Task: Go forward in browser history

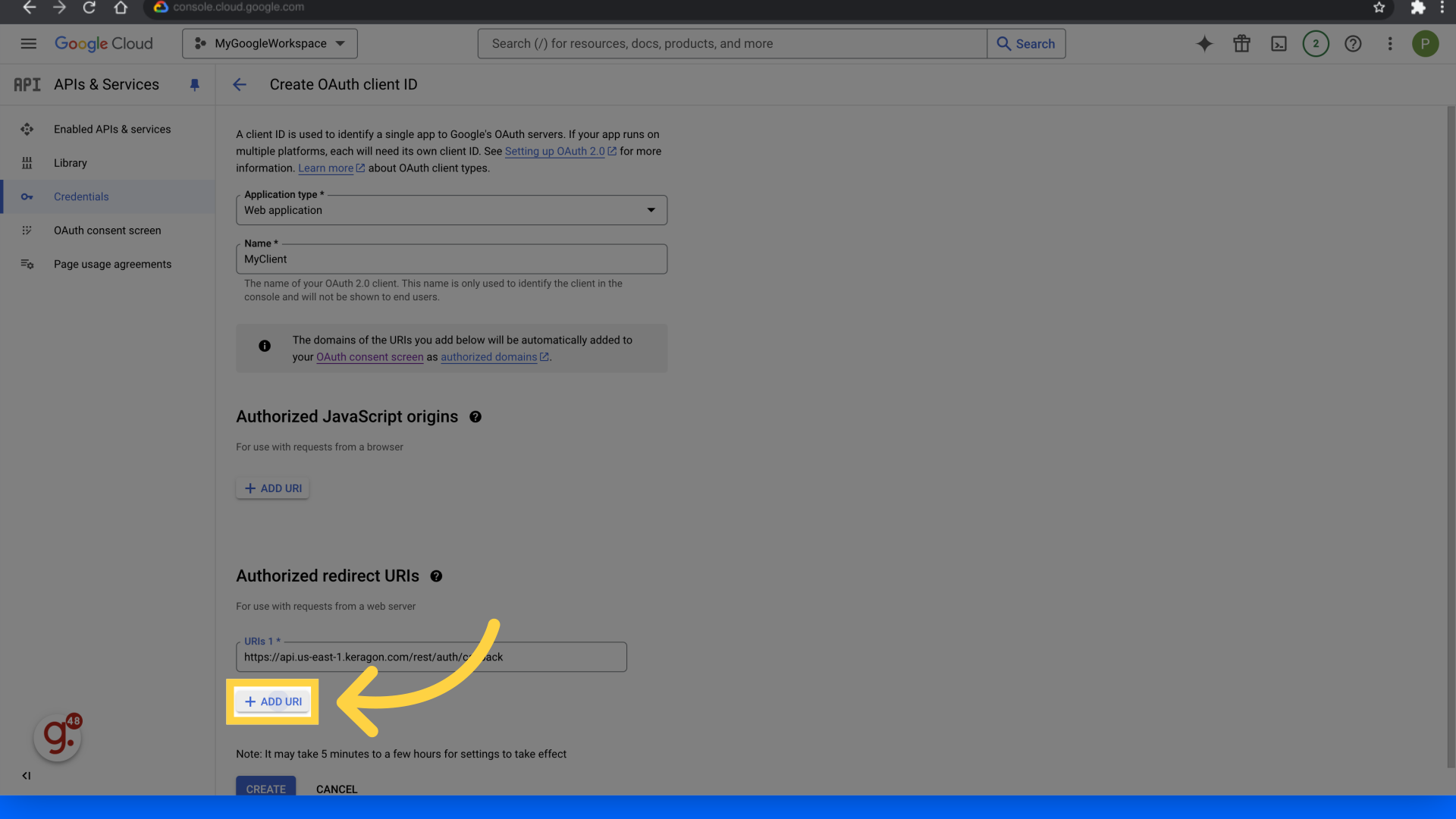Action: (x=59, y=8)
